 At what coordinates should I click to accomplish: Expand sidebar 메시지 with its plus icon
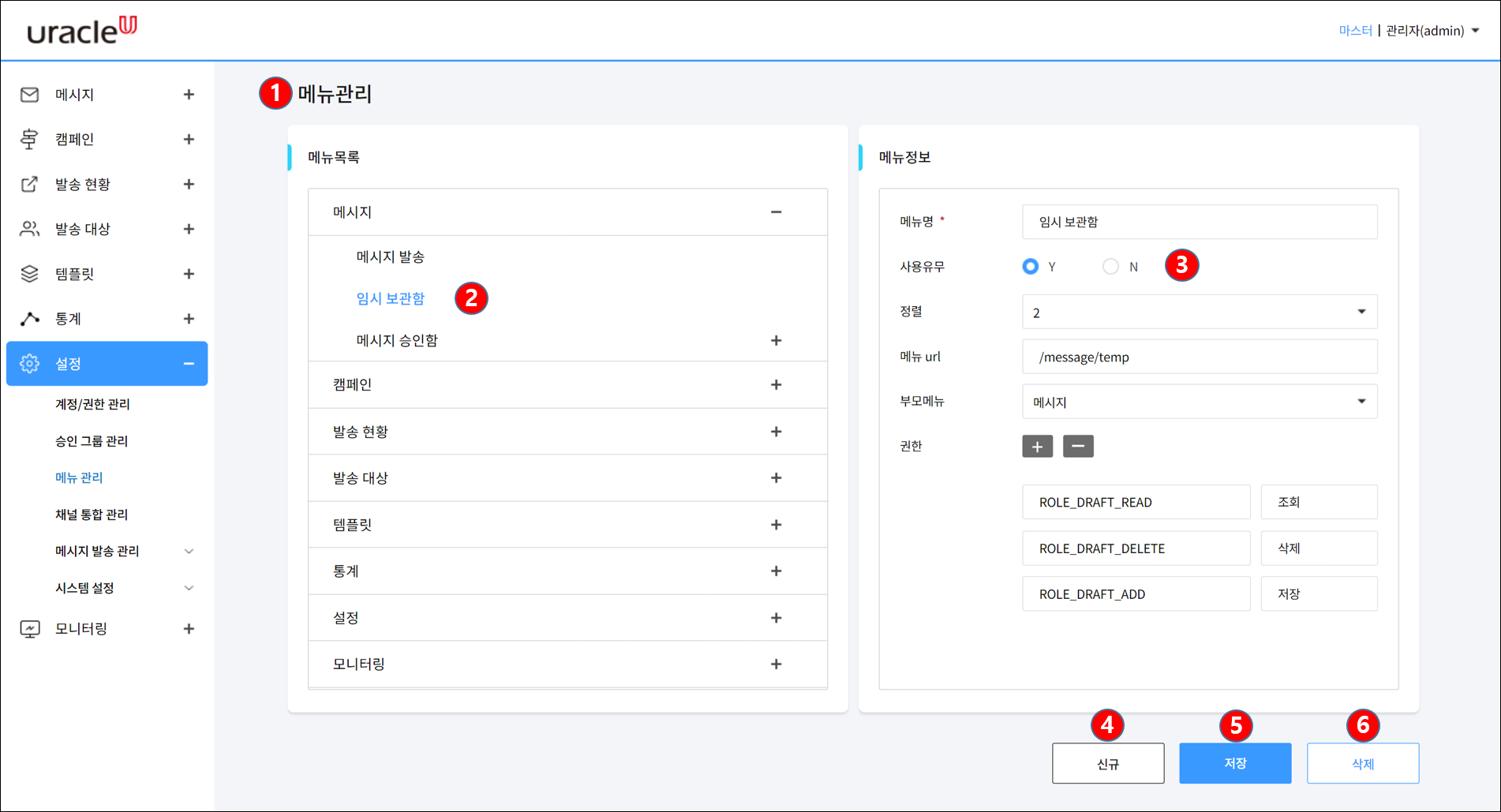point(189,95)
